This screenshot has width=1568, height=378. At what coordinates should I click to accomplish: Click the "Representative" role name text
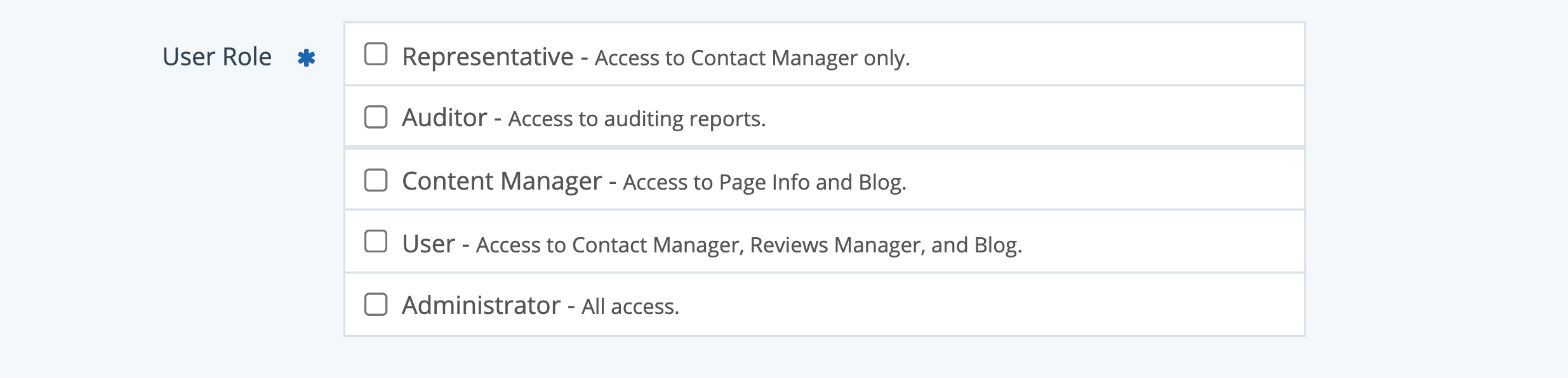click(x=488, y=57)
